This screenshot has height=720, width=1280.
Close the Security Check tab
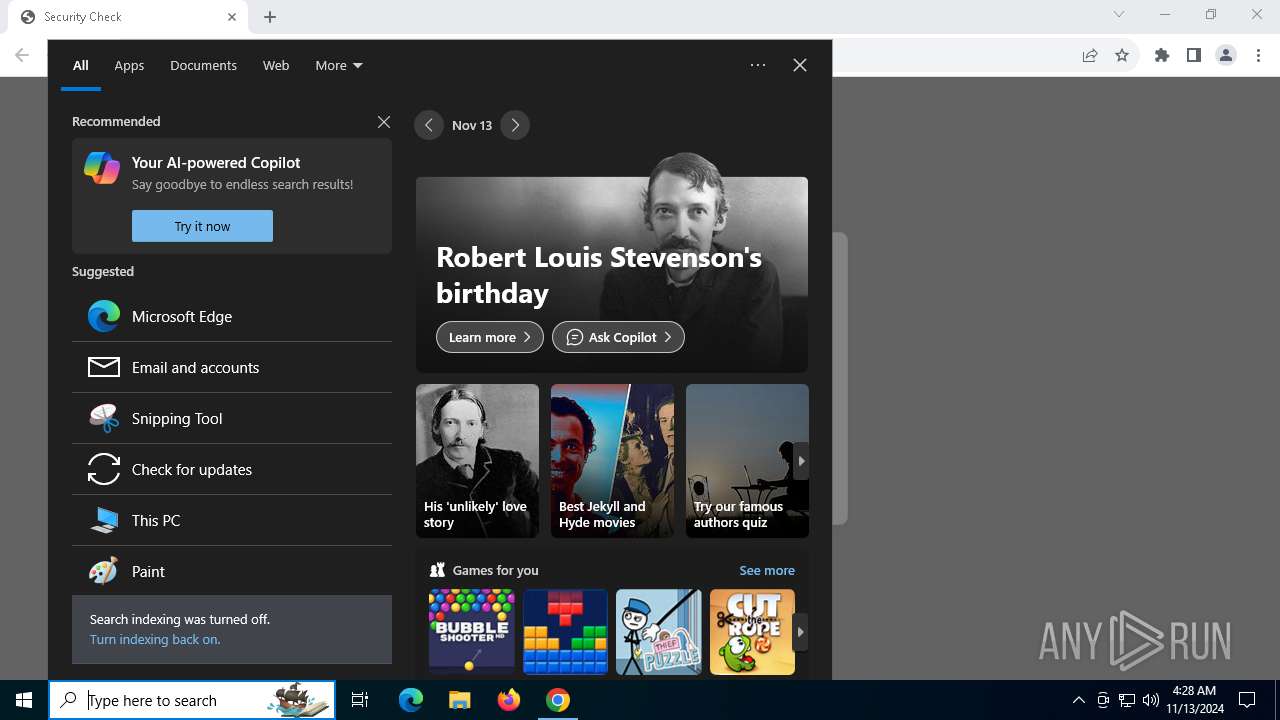[x=232, y=17]
